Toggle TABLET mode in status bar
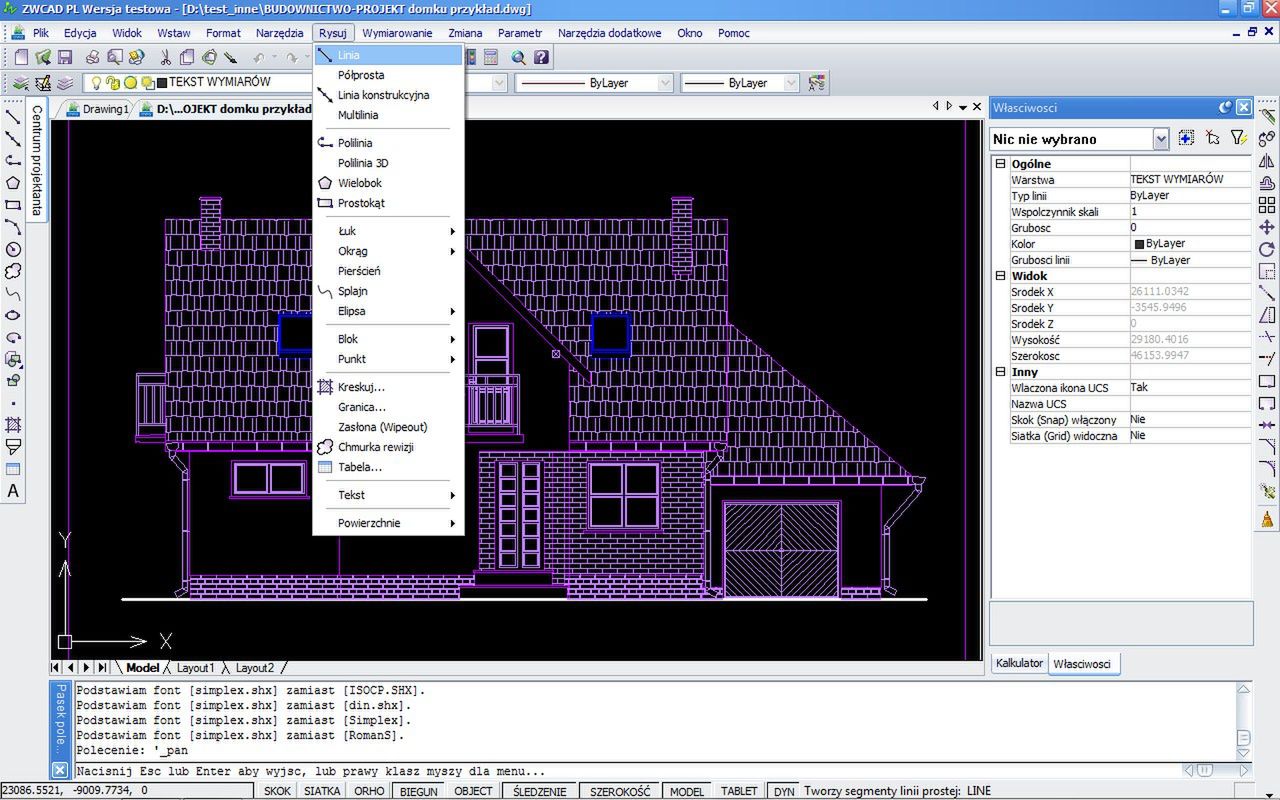Screen dimensions: 1280x800 (739, 791)
